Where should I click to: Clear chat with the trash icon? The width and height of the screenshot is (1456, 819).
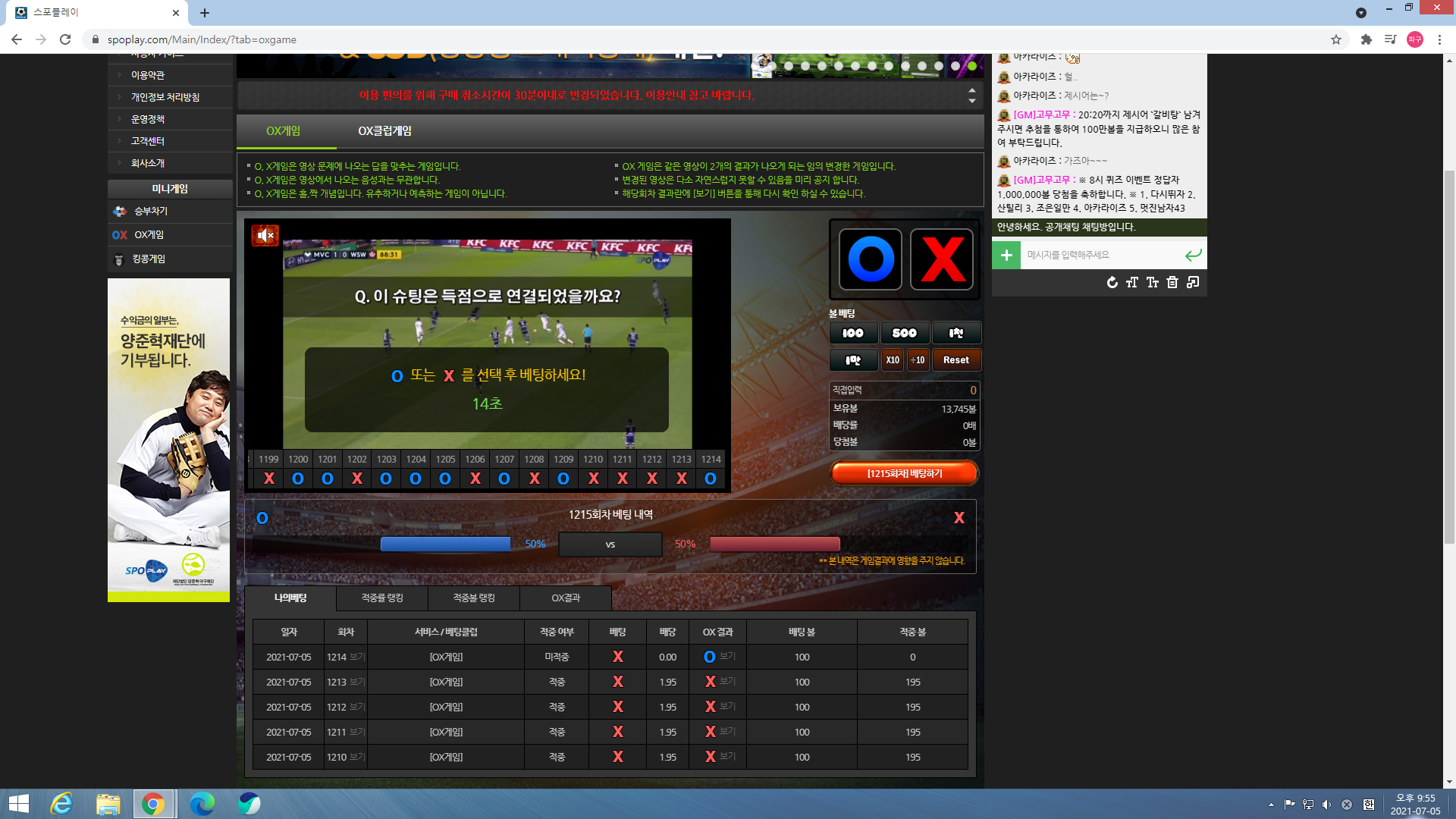[1172, 282]
